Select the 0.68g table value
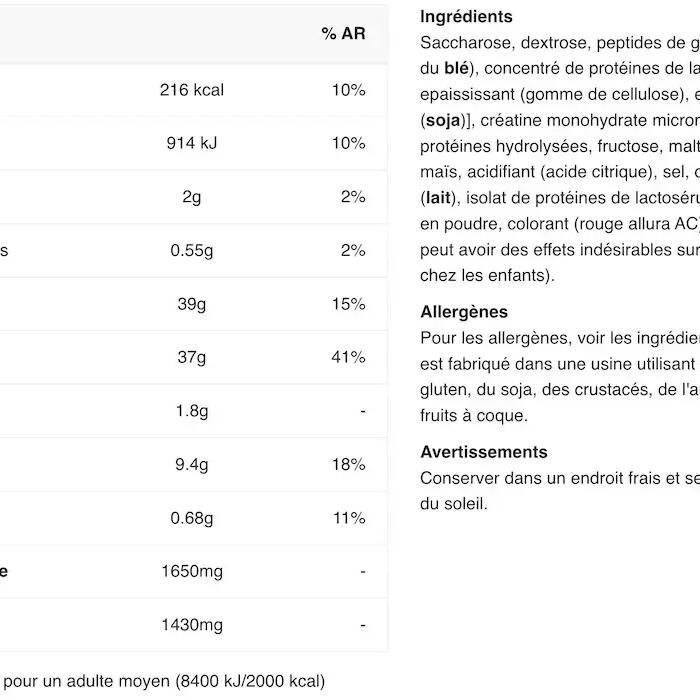The image size is (700, 700). 191,518
